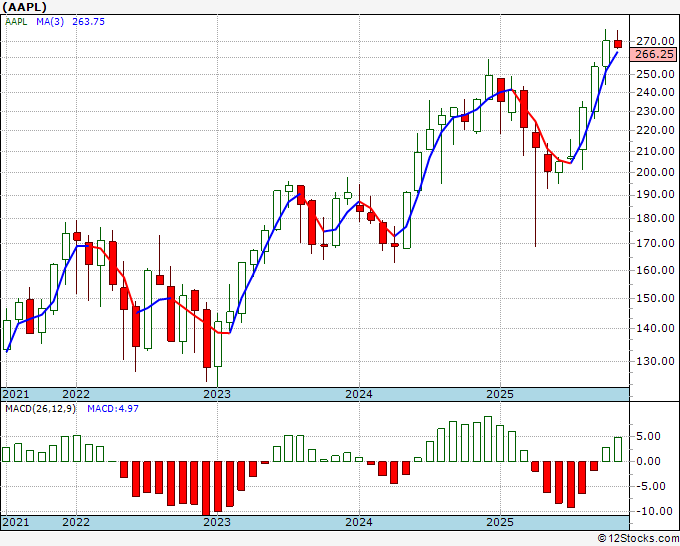The height and width of the screenshot is (546, 680).
Task: Click the 230.00 price axis label
Action: (655, 111)
